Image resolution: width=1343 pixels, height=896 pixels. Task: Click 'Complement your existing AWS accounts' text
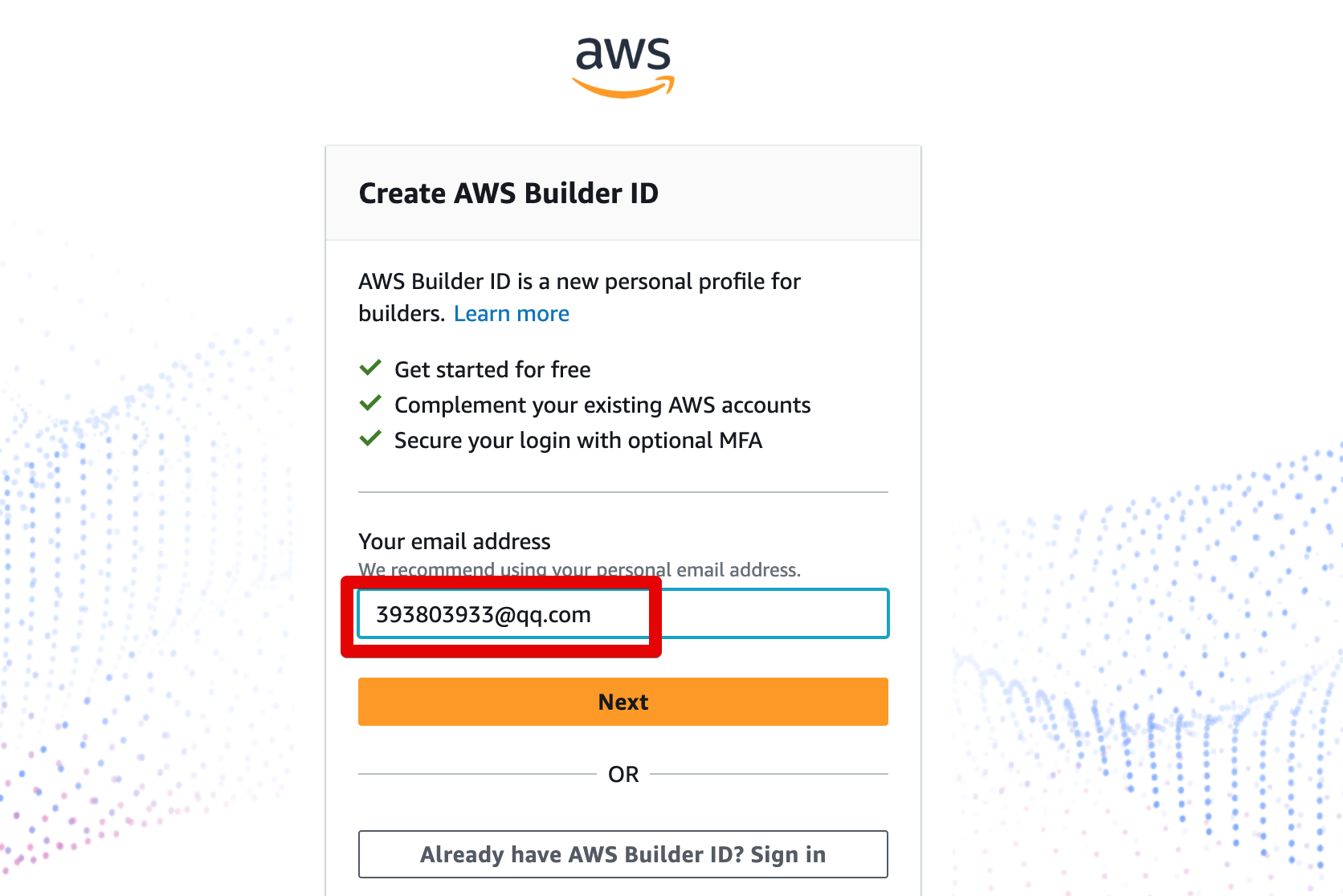click(602, 405)
